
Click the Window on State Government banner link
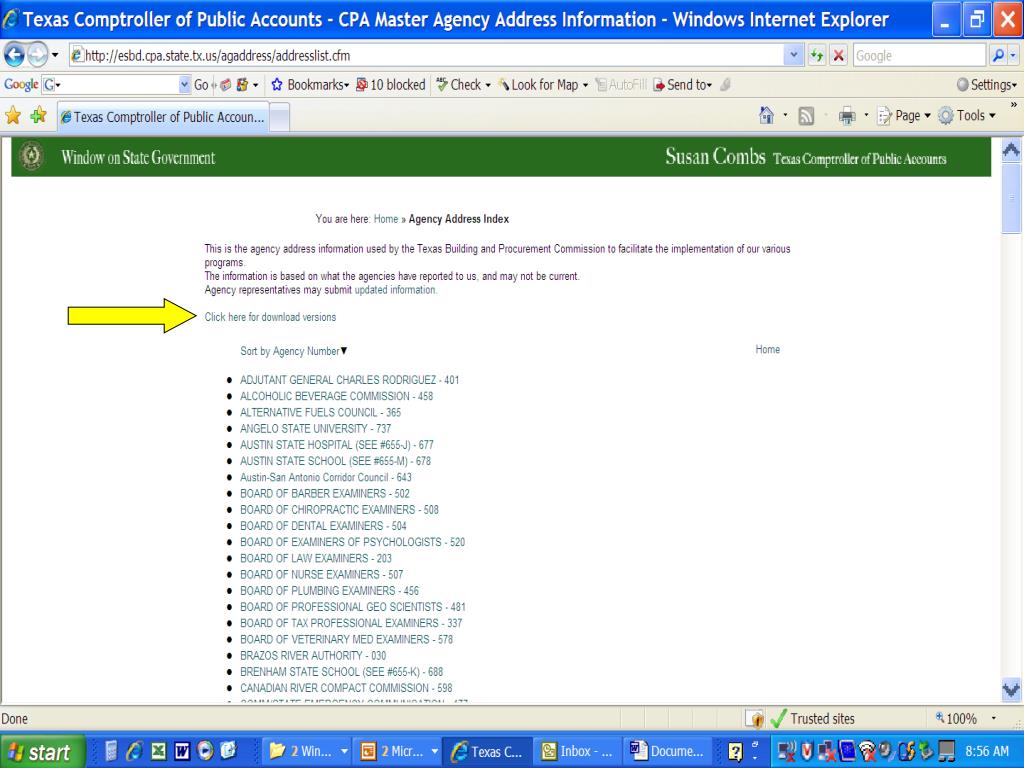138,157
